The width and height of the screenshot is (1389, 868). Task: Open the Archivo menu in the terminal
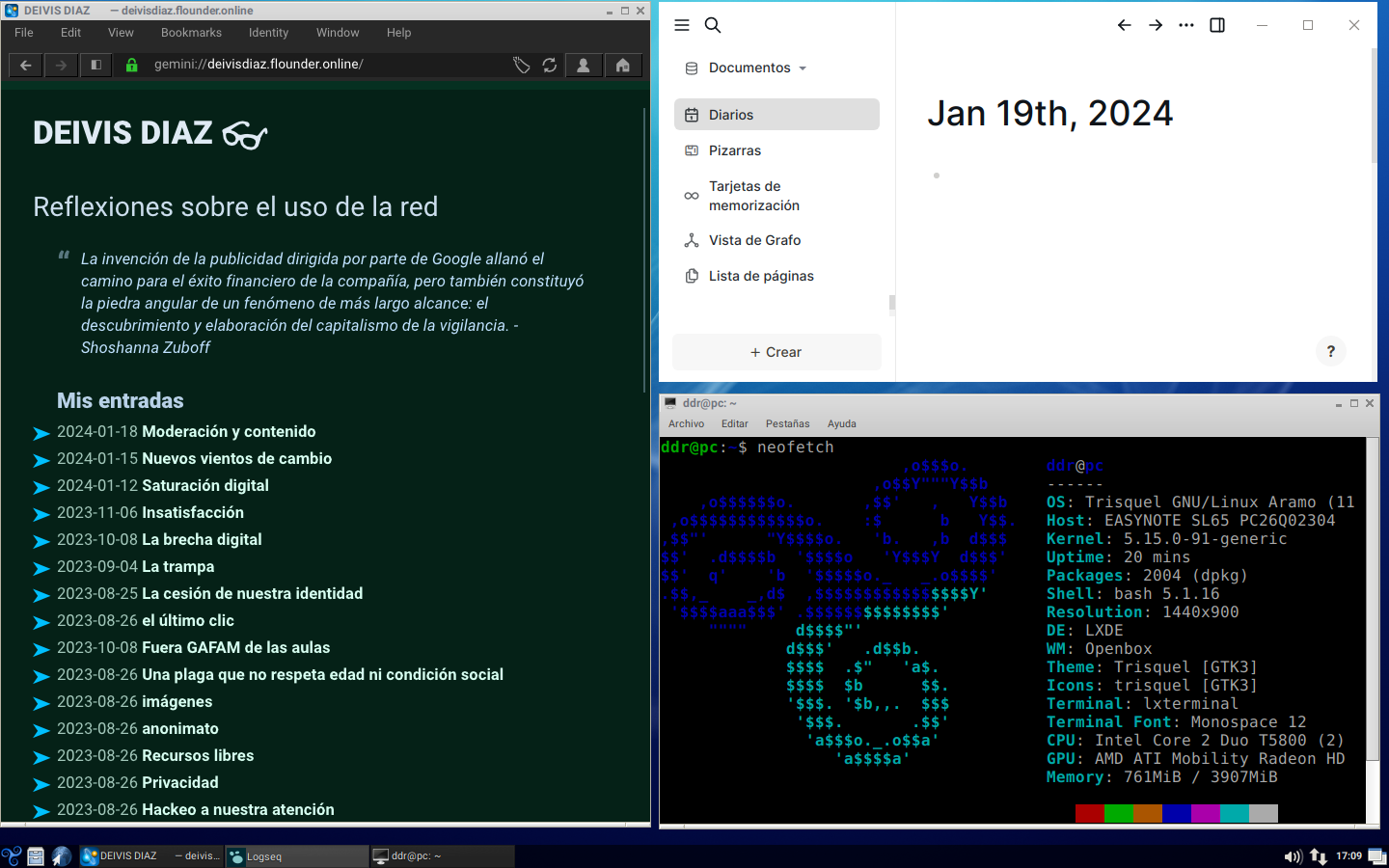click(x=686, y=424)
